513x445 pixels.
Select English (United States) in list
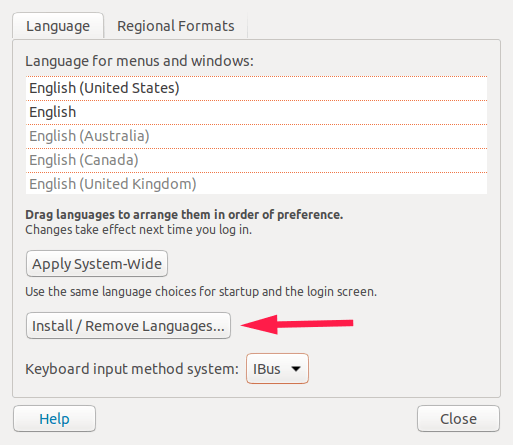point(256,88)
